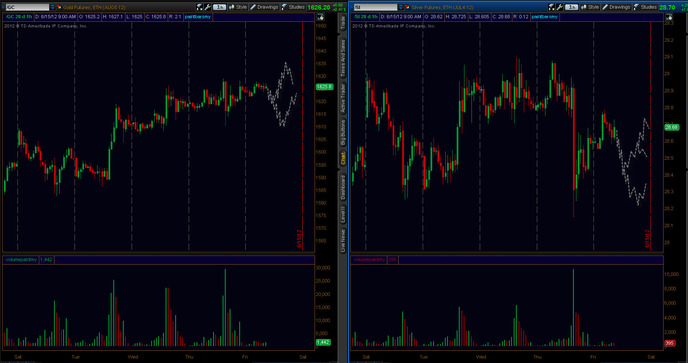The image size is (688, 363).
Task: Open the wrench settings icon on silver chart
Action: pos(559,7)
